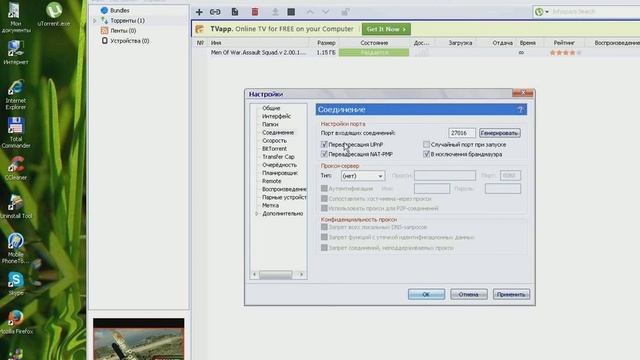
Task: Select Скорость in settings tree
Action: [274, 141]
